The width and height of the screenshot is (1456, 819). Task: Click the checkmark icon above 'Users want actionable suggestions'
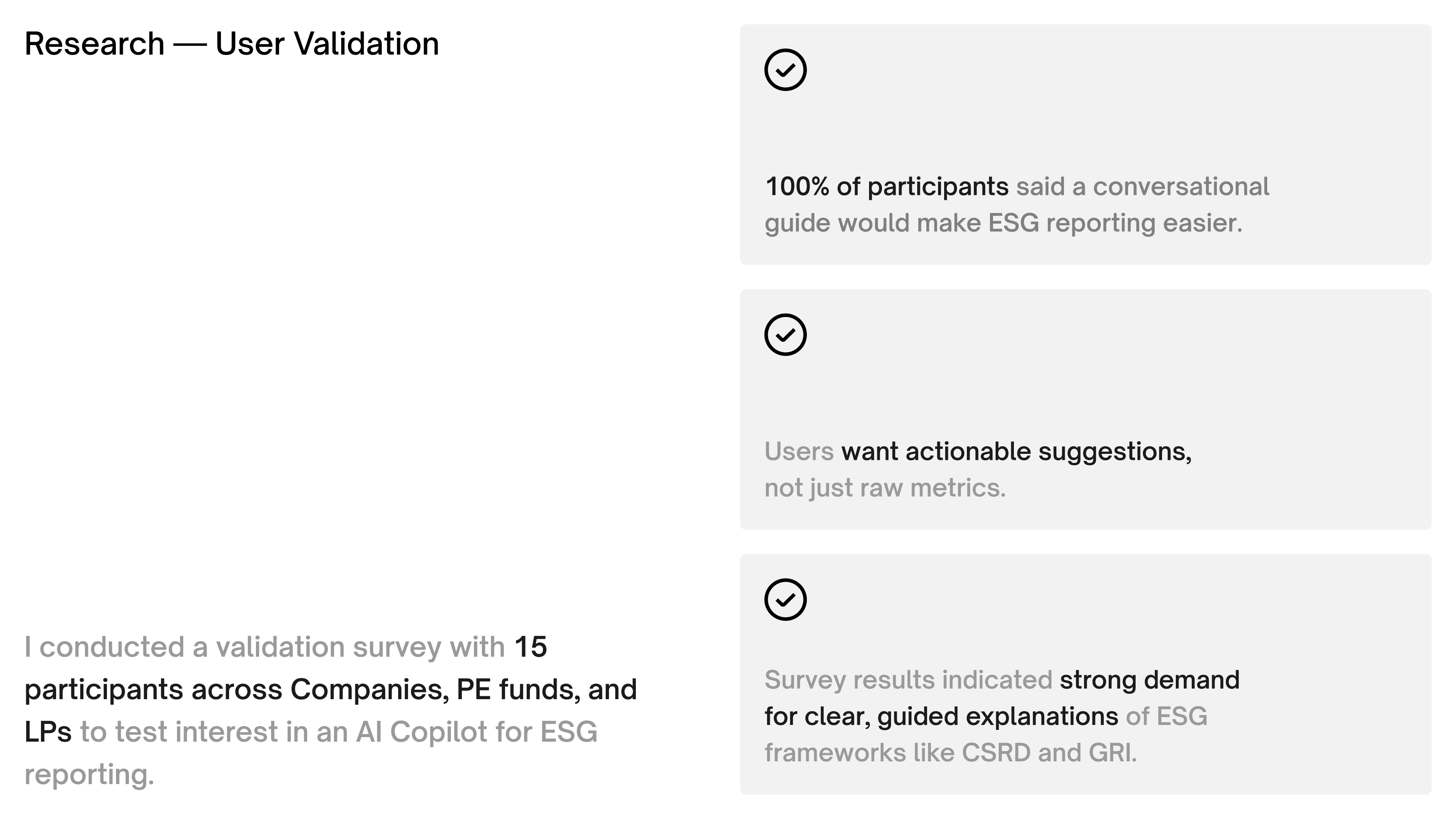tap(785, 334)
